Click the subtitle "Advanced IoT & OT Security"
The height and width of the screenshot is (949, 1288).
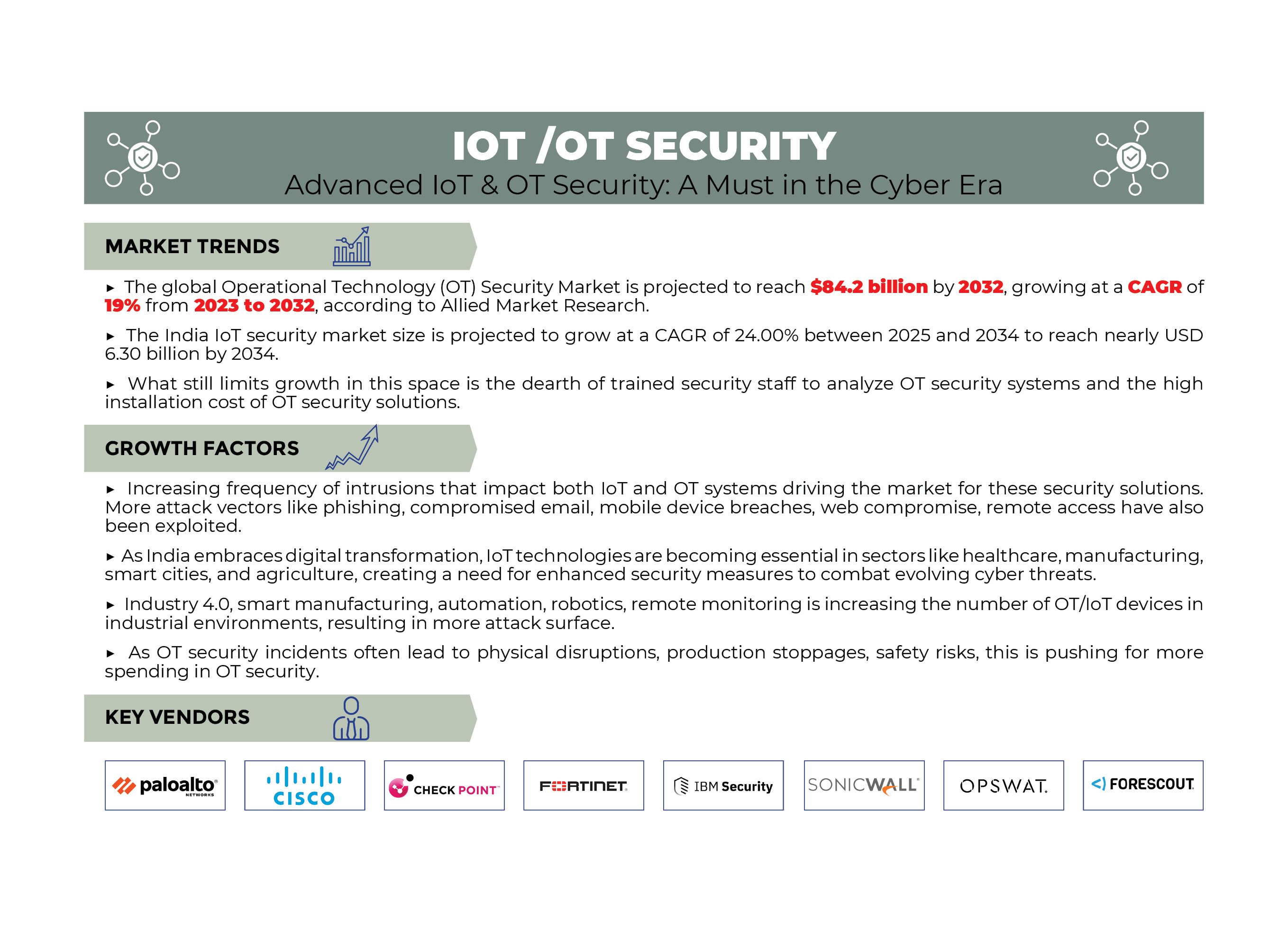[x=643, y=185]
